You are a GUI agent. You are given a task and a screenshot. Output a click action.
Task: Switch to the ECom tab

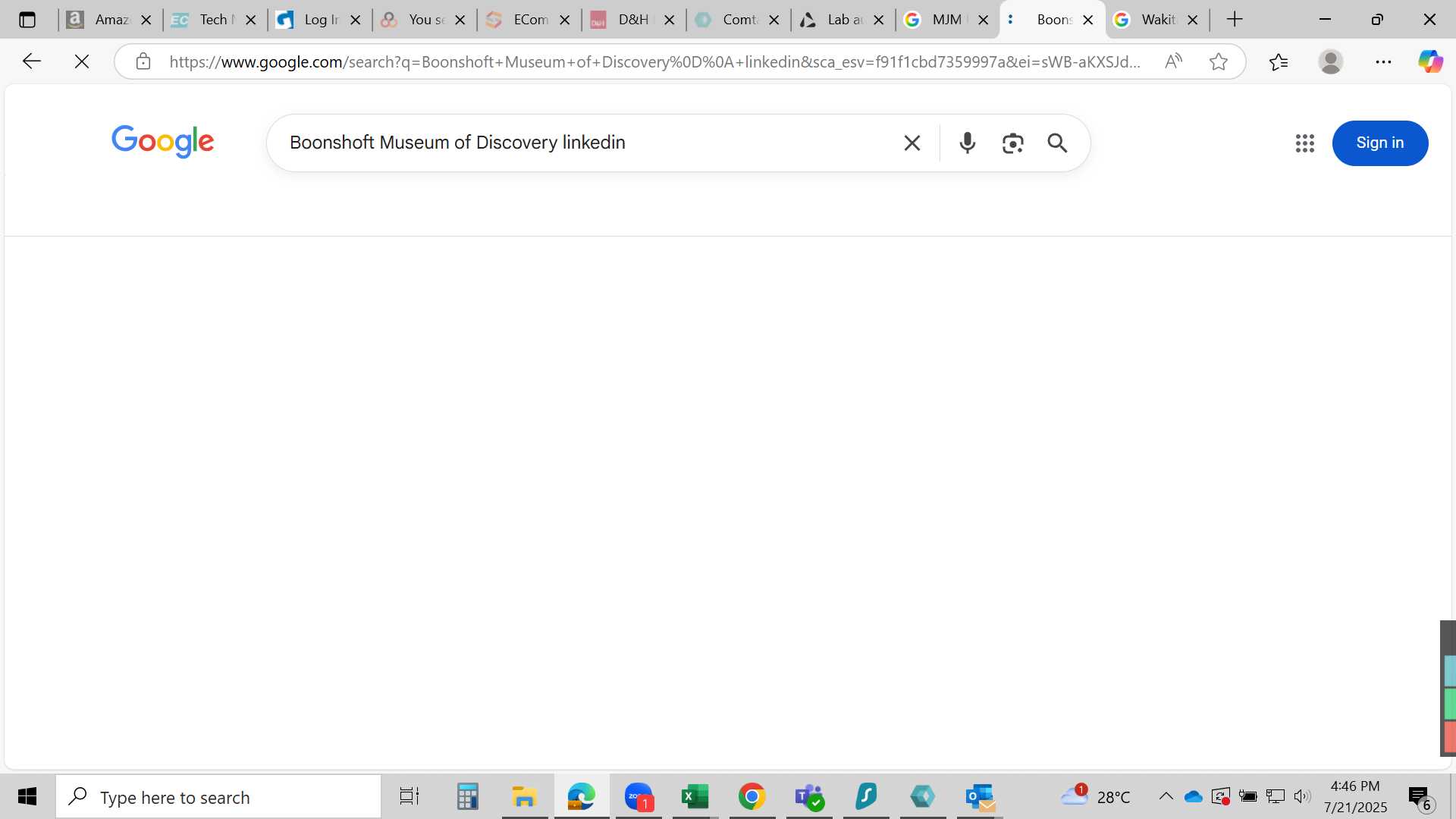tap(529, 20)
